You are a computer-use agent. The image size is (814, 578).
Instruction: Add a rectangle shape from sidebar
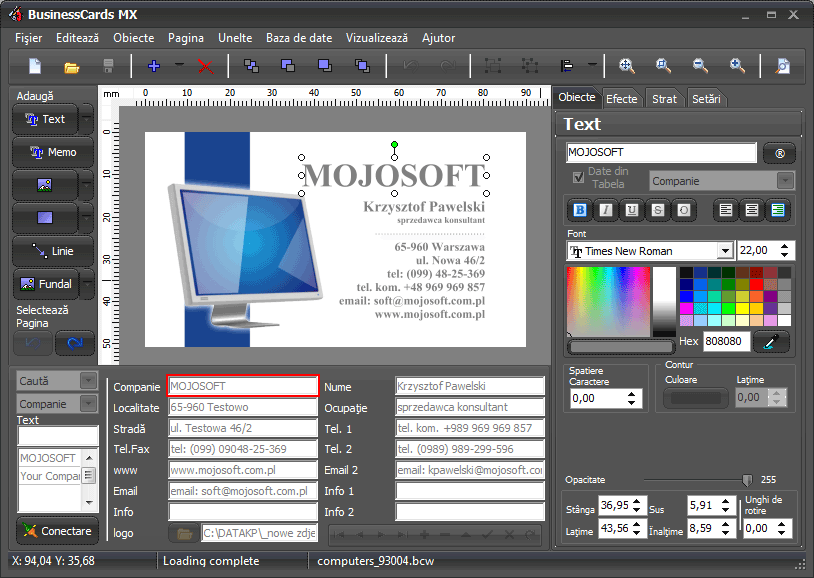(x=45, y=218)
